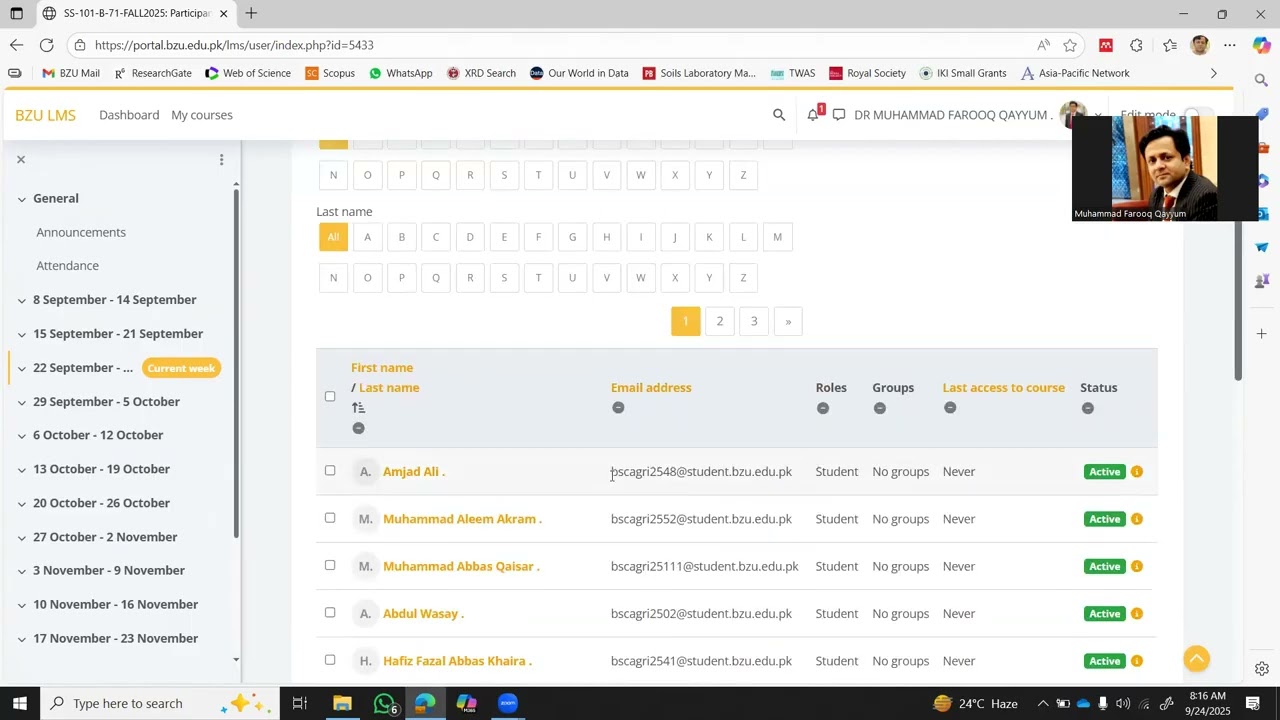This screenshot has height=720, width=1280.
Task: Open browser extensions icon
Action: coord(1136,45)
